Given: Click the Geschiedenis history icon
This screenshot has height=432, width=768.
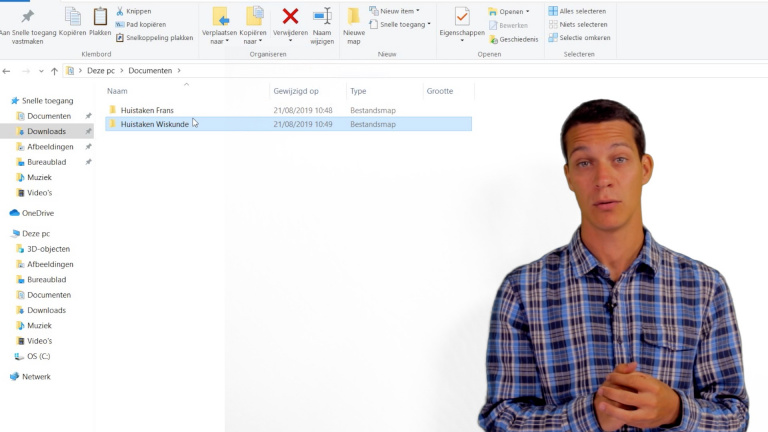Looking at the screenshot, I should click(x=494, y=39).
